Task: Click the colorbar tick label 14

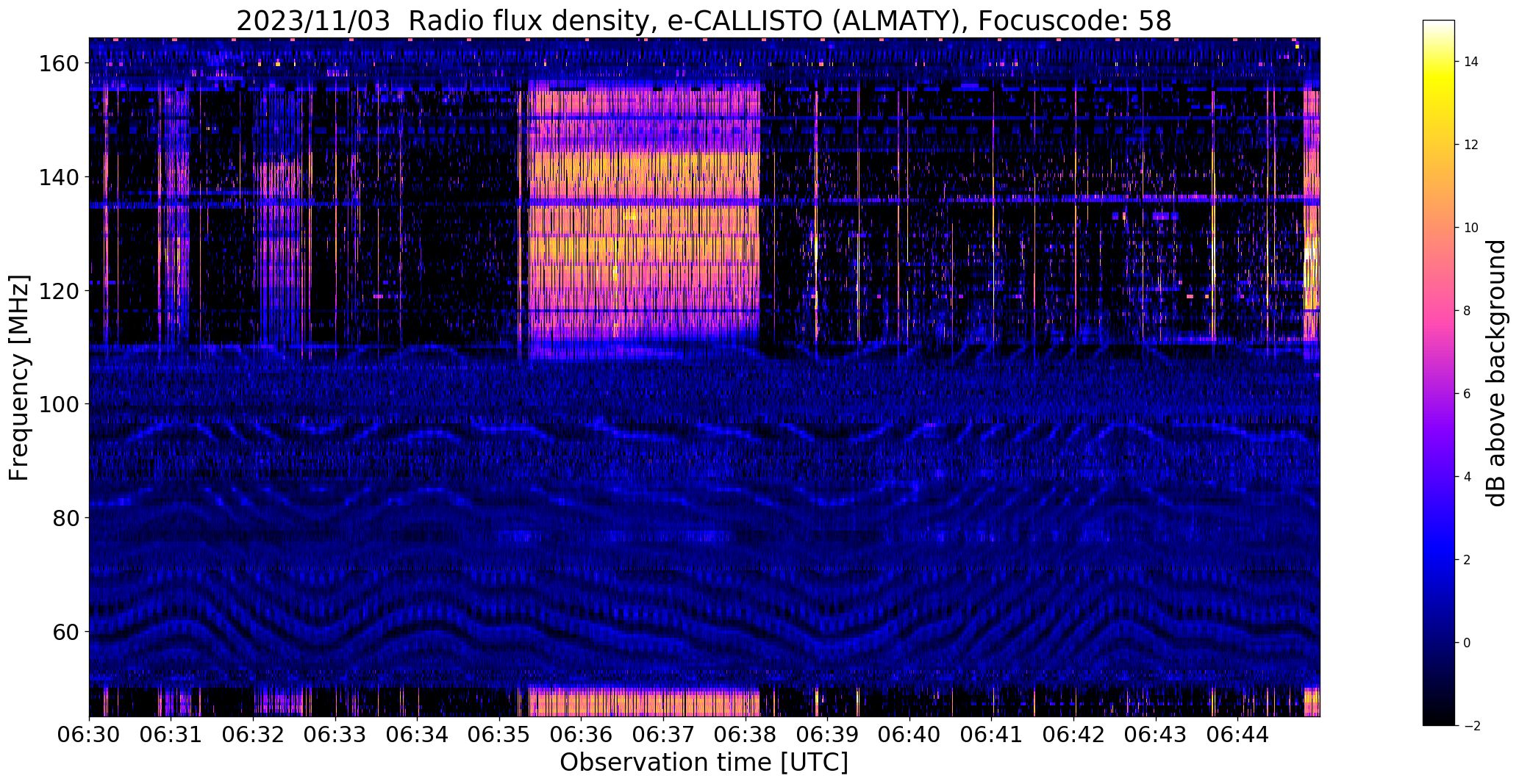Action: [1471, 62]
